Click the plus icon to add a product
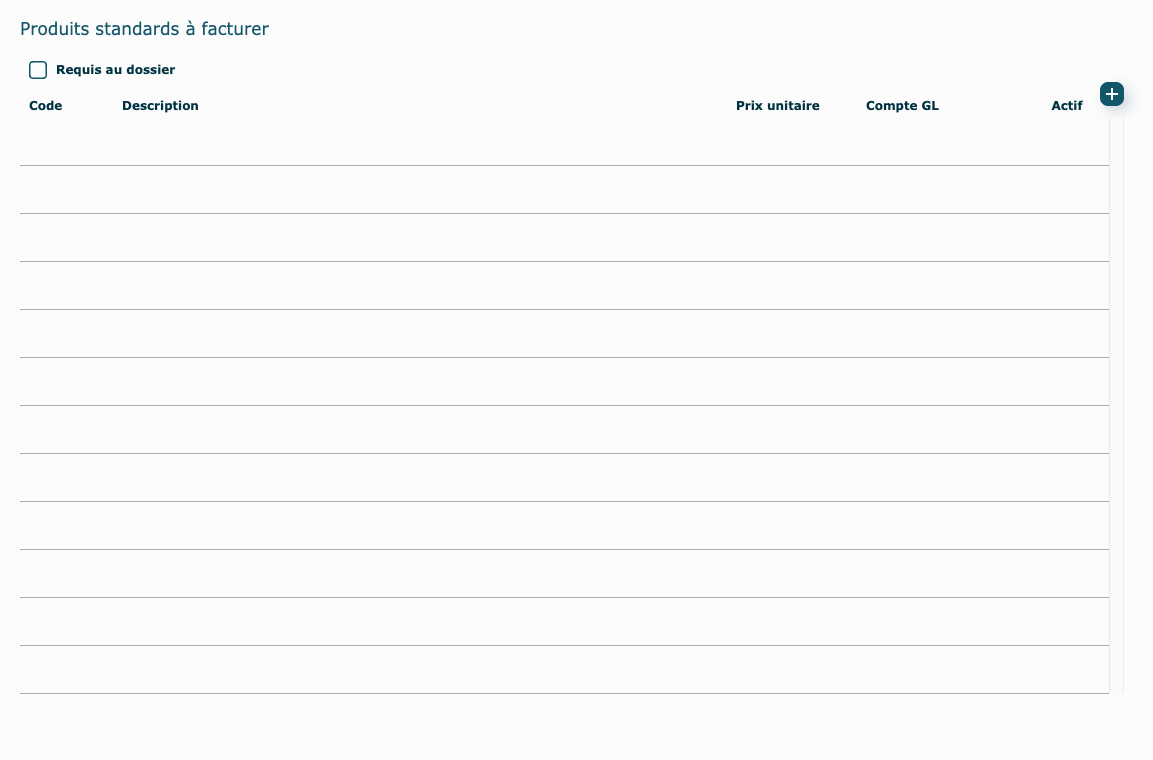Image resolution: width=1153 pixels, height=760 pixels. 1111,94
